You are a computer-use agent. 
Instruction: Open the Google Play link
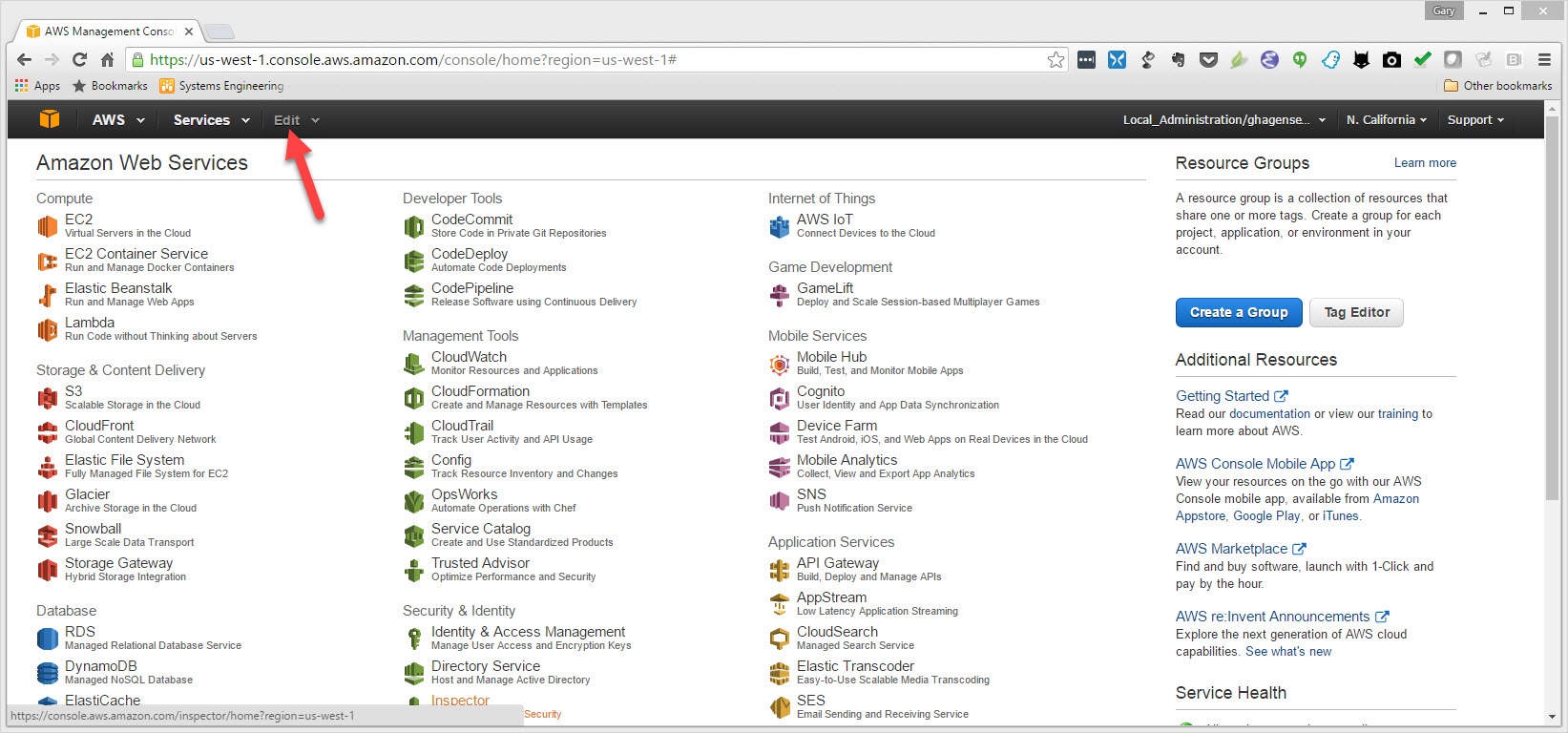[x=1266, y=516]
